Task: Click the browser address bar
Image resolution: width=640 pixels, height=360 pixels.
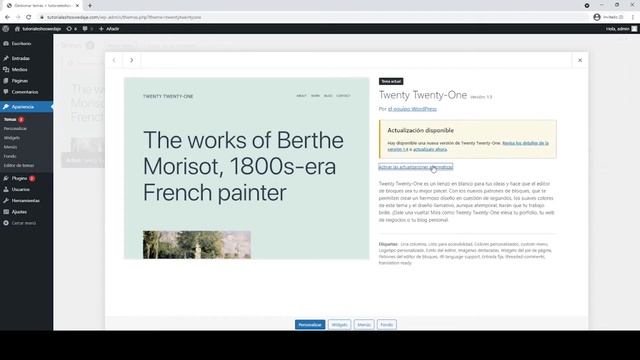Action: point(314,17)
